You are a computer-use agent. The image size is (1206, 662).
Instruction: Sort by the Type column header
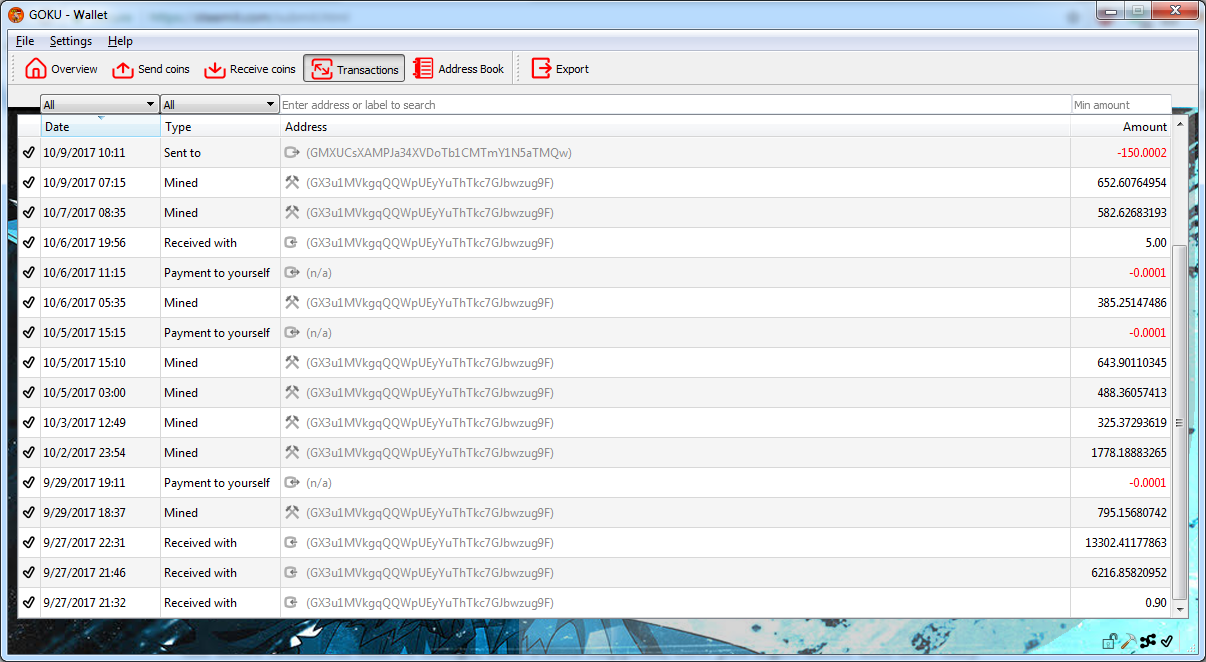pos(220,127)
